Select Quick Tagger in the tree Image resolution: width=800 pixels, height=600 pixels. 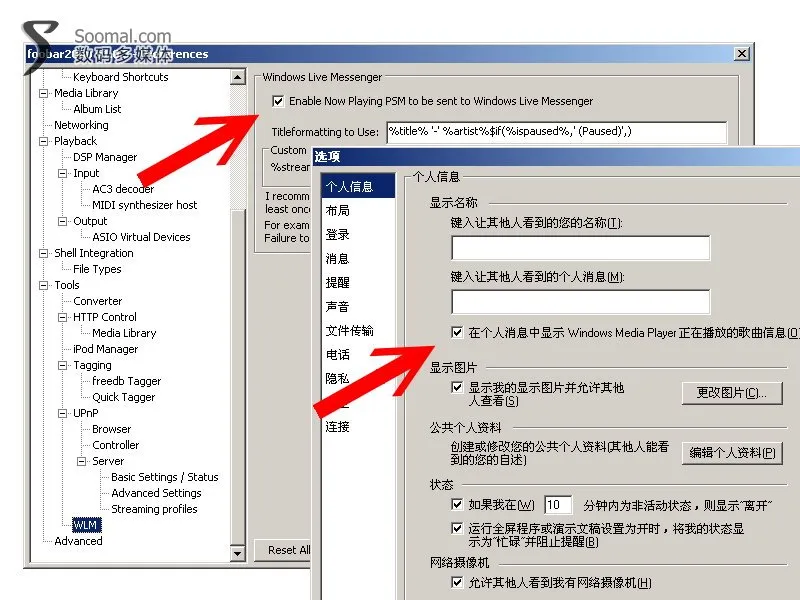(x=123, y=397)
